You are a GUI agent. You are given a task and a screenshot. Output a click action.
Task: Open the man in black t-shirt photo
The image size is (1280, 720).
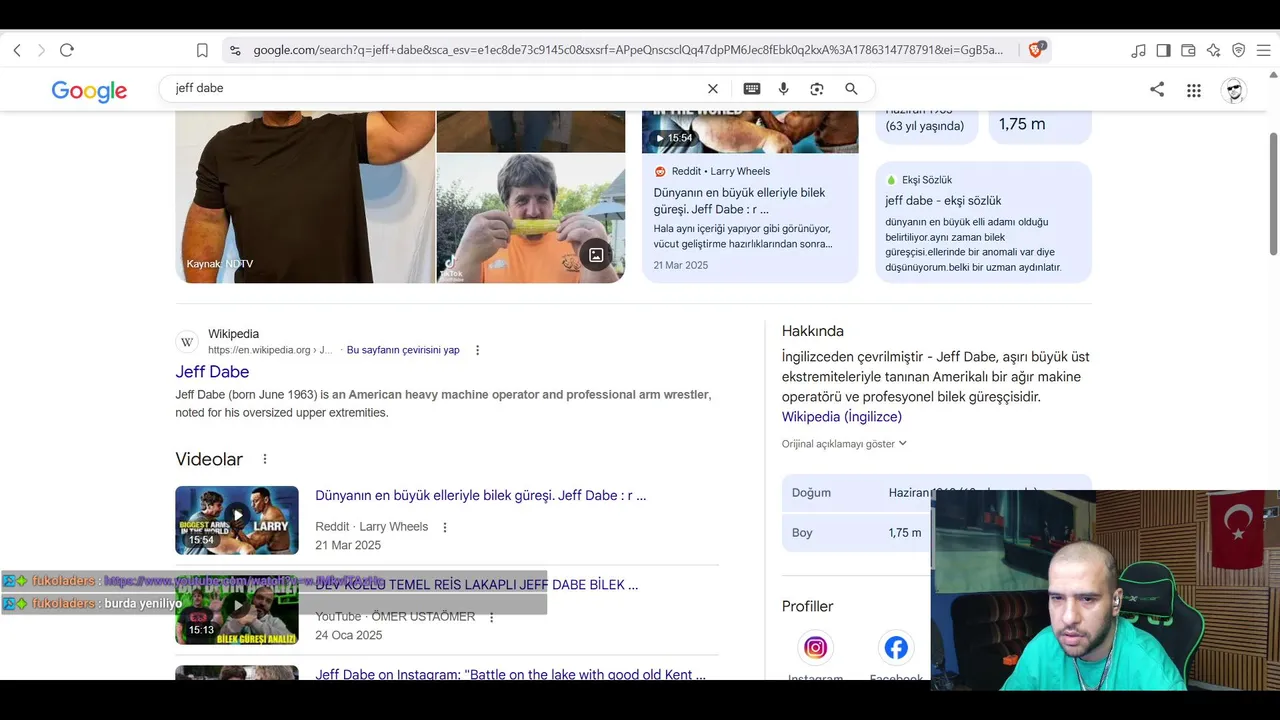point(305,197)
